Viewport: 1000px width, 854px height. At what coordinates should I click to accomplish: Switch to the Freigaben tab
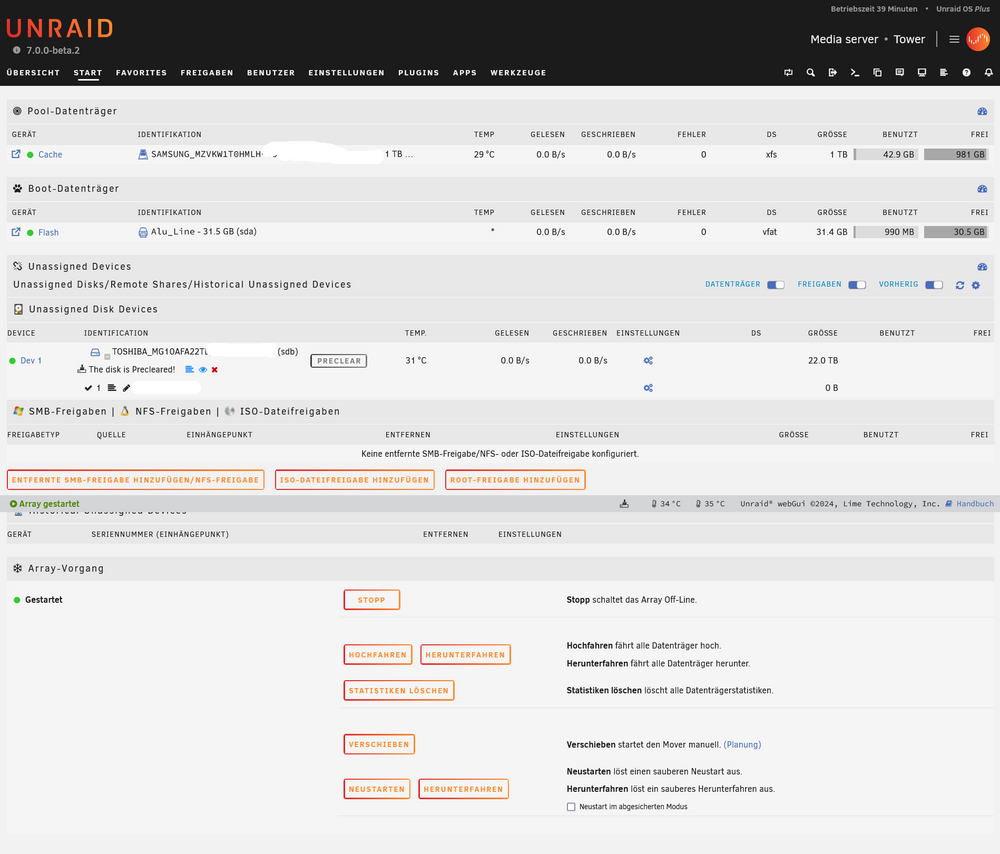(207, 73)
